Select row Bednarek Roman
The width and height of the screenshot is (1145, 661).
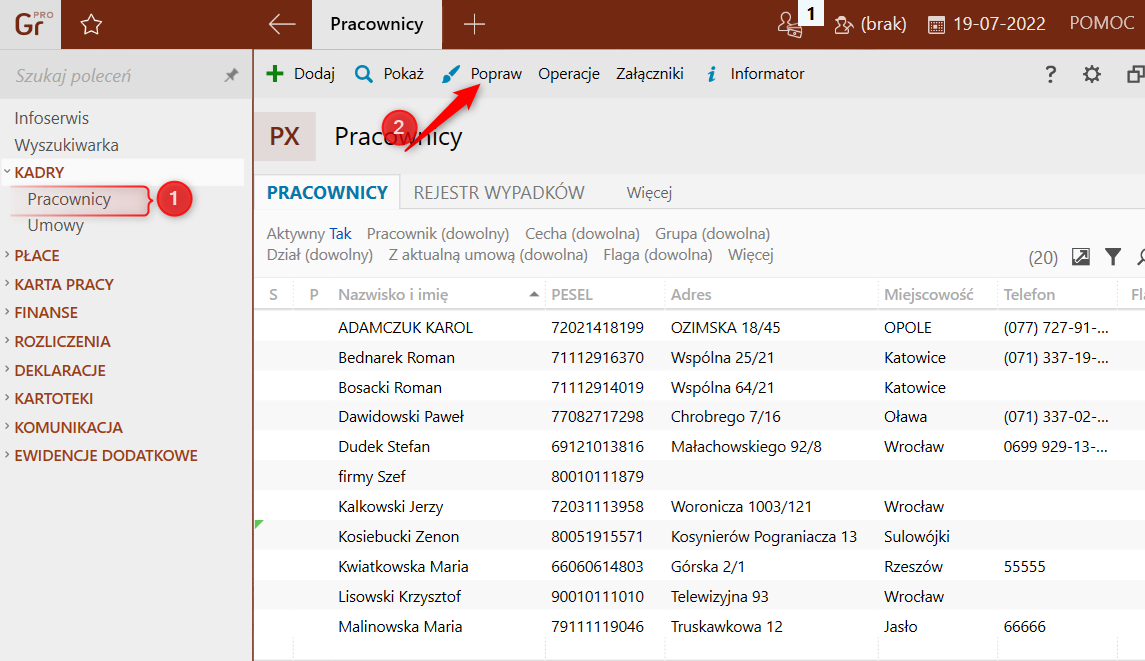700,358
